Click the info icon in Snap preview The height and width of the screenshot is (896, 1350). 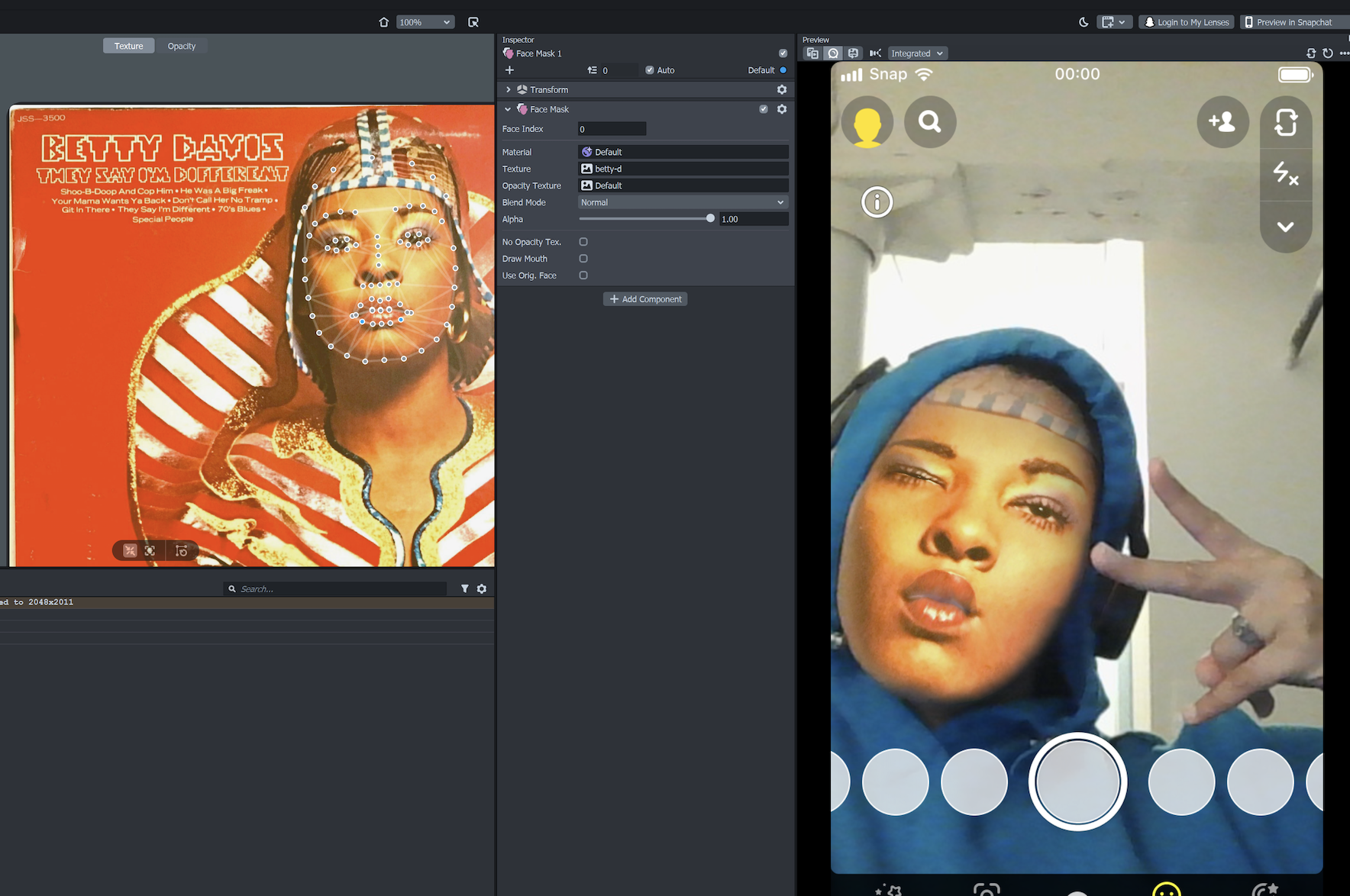[877, 202]
